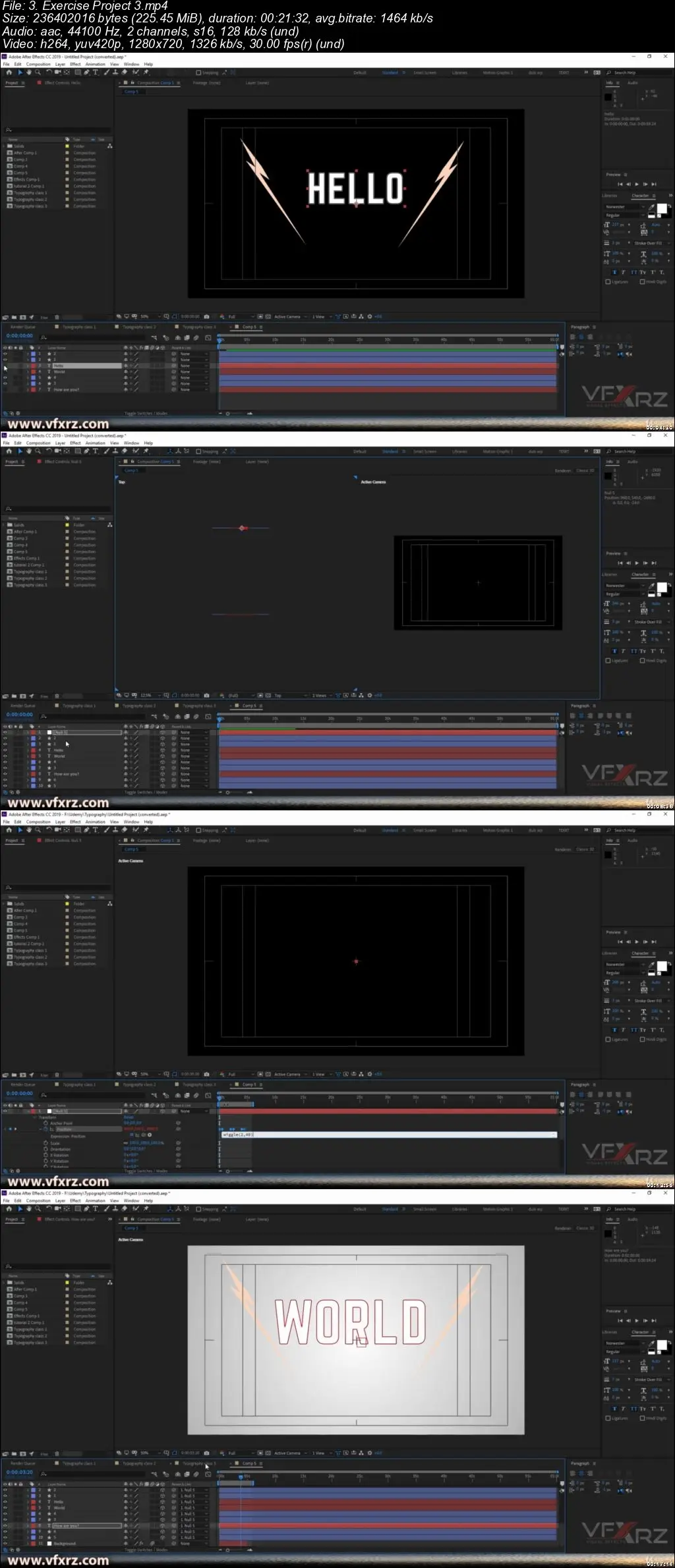The height and width of the screenshot is (1568, 675).
Task: Select Motion Graphics 1 workspace in the HELLO screenshot
Action: pyautogui.click(x=497, y=72)
